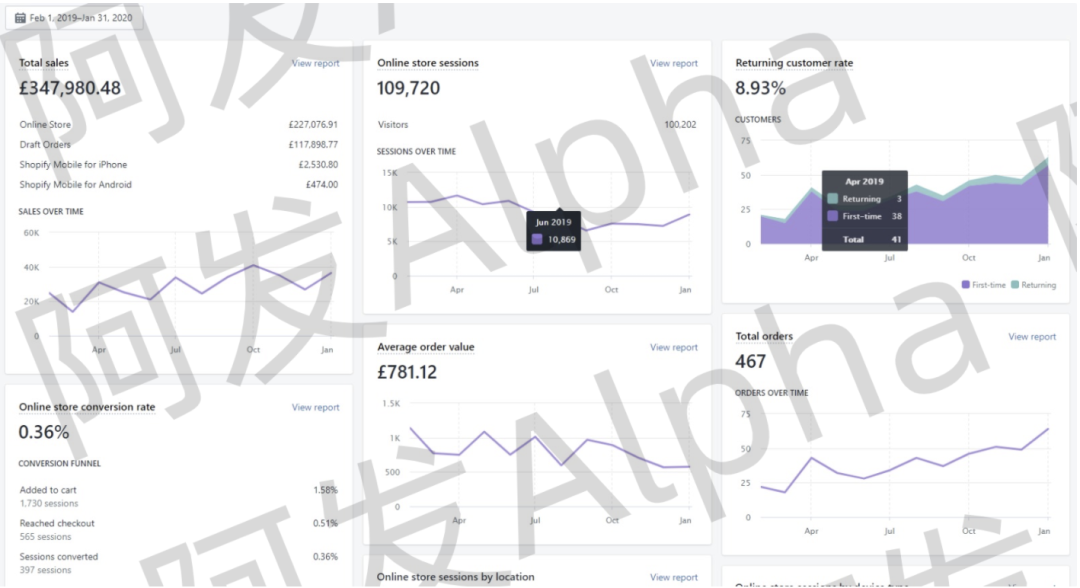
Task: Open View report for Total orders
Action: [x=1031, y=337]
